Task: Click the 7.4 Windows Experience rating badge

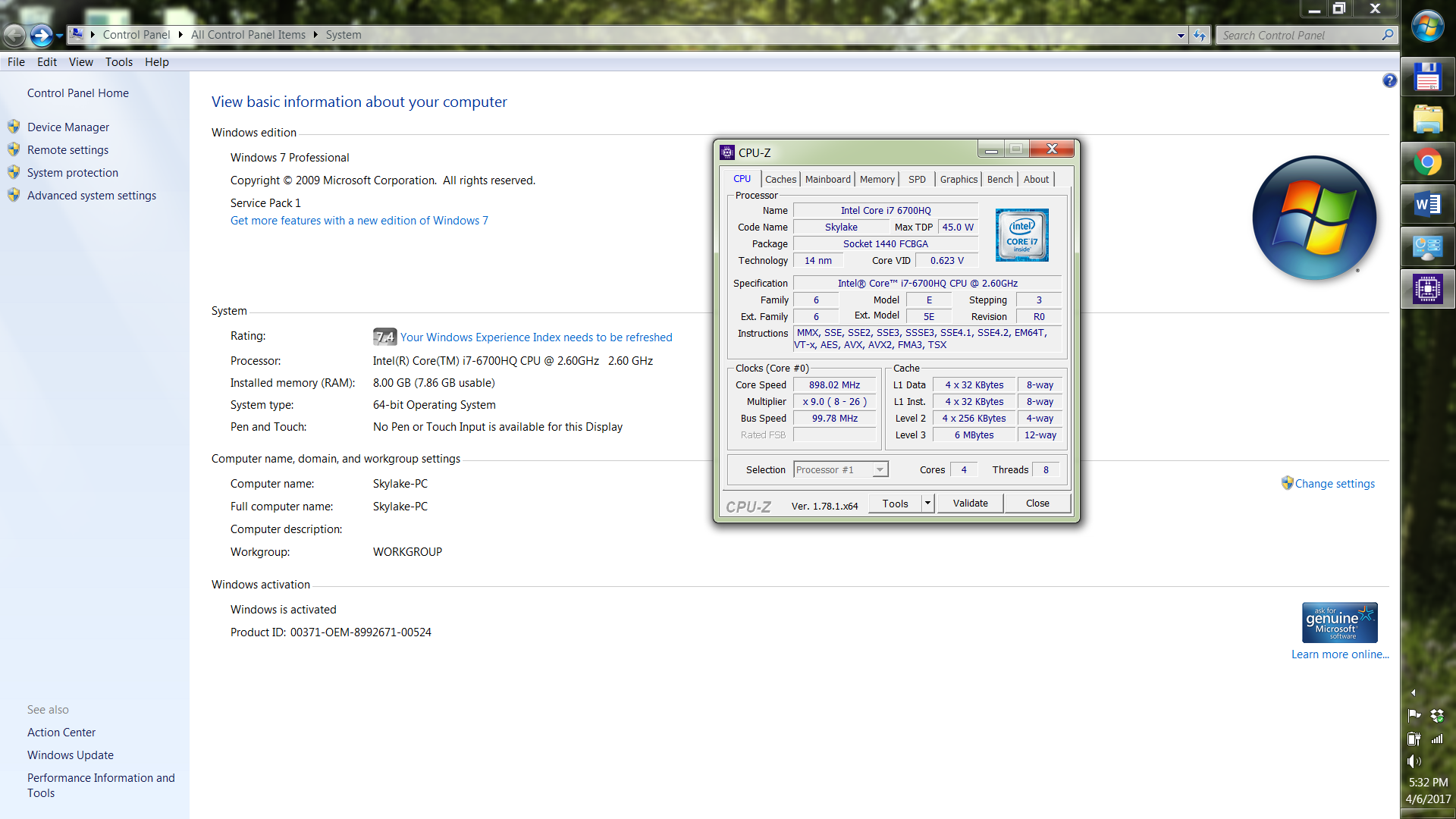Action: click(x=384, y=337)
